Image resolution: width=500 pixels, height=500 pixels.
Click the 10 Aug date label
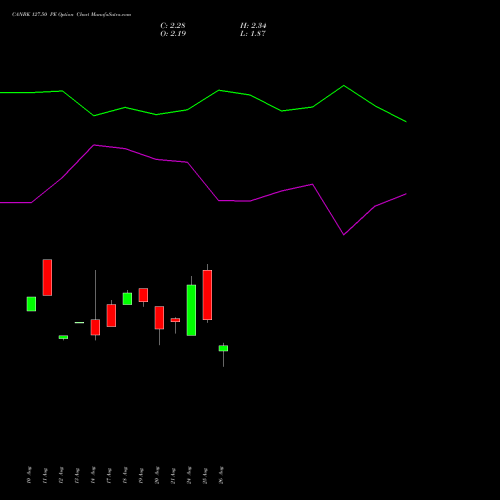29,475
